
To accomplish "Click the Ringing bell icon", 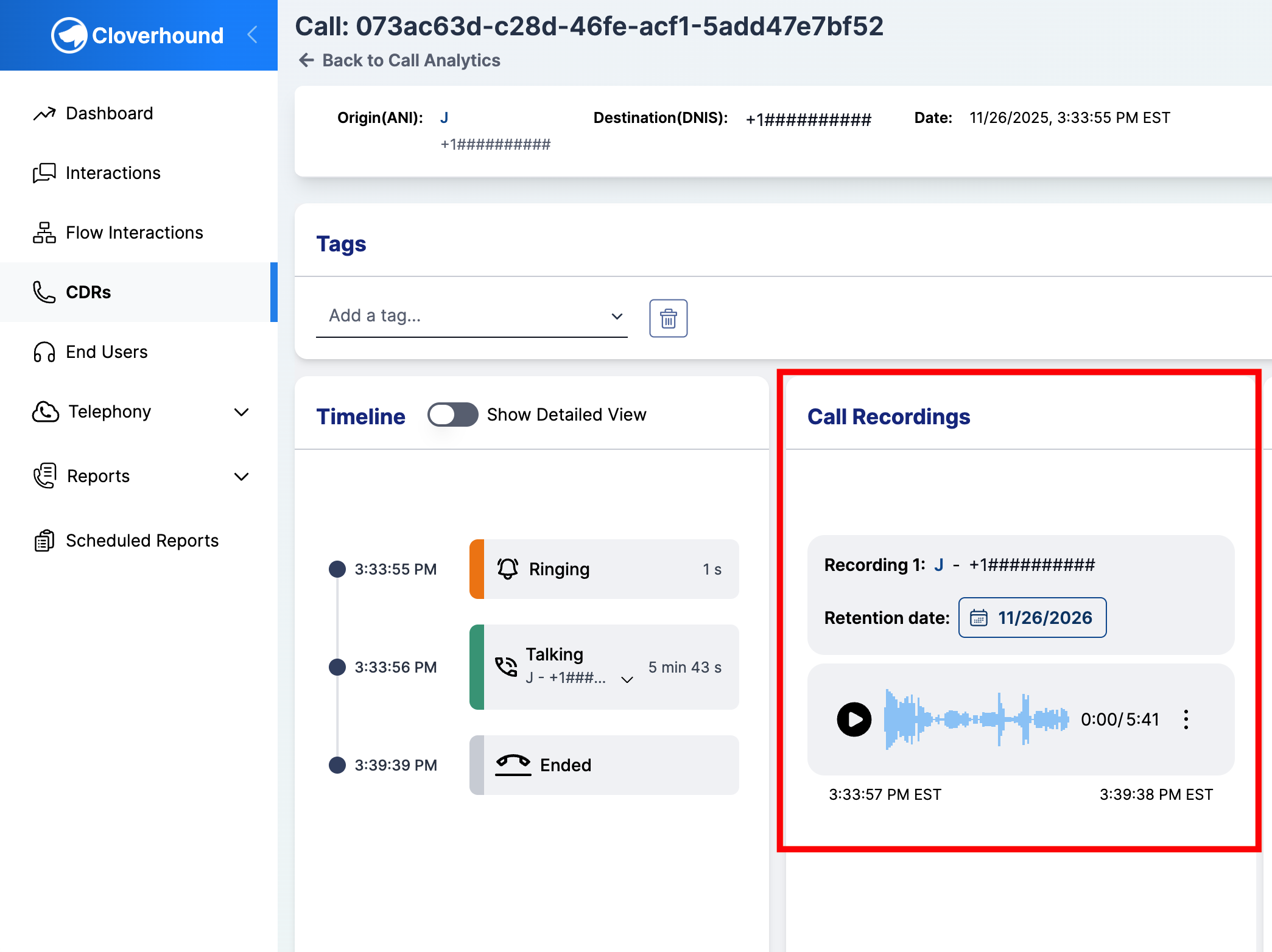I will point(507,569).
